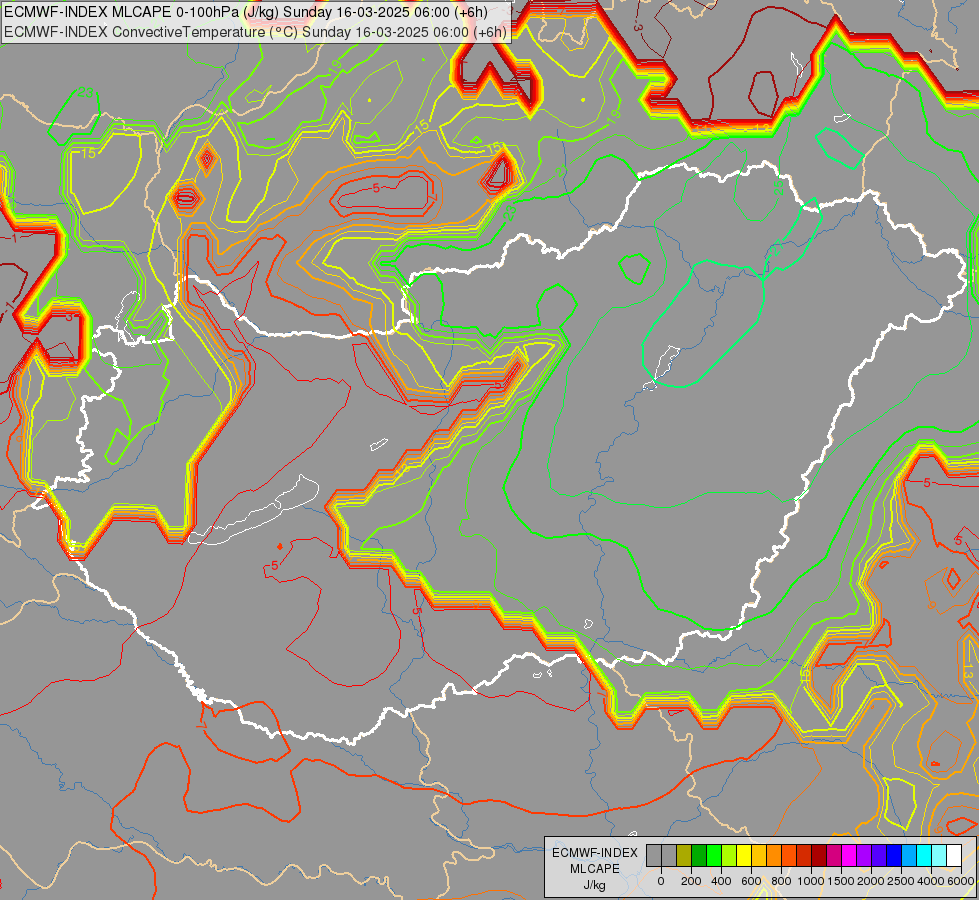Image resolution: width=979 pixels, height=900 pixels.
Task: Select the lime yellow-green legend swatch
Action: (729, 855)
